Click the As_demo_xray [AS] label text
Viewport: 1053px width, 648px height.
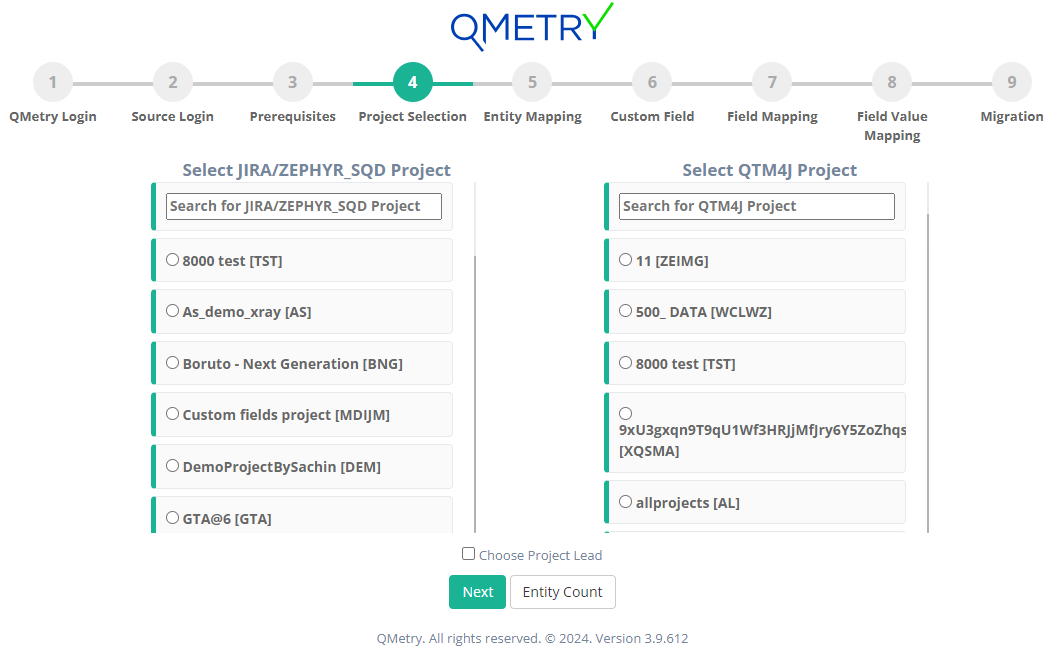click(247, 312)
